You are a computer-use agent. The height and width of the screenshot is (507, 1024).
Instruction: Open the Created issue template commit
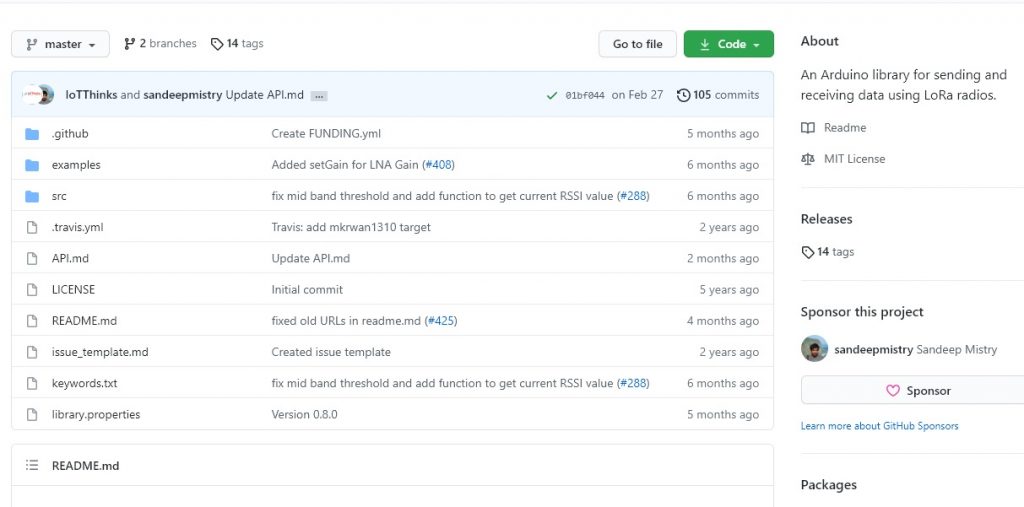click(331, 352)
